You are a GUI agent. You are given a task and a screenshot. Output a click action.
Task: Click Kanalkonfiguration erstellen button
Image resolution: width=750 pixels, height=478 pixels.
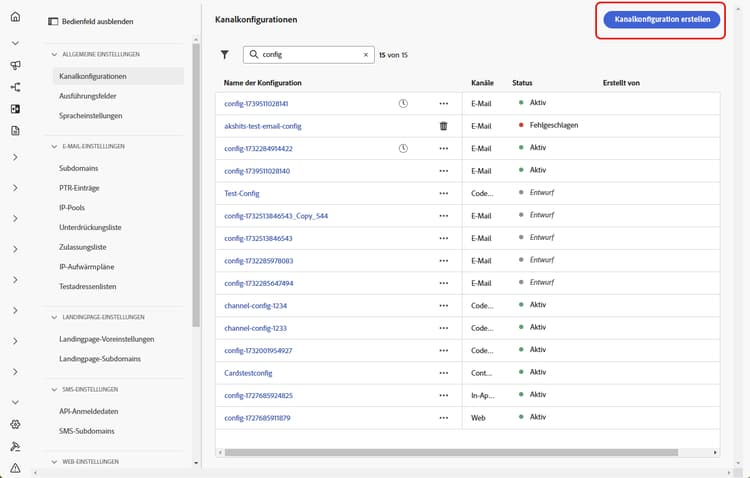pyautogui.click(x=660, y=20)
